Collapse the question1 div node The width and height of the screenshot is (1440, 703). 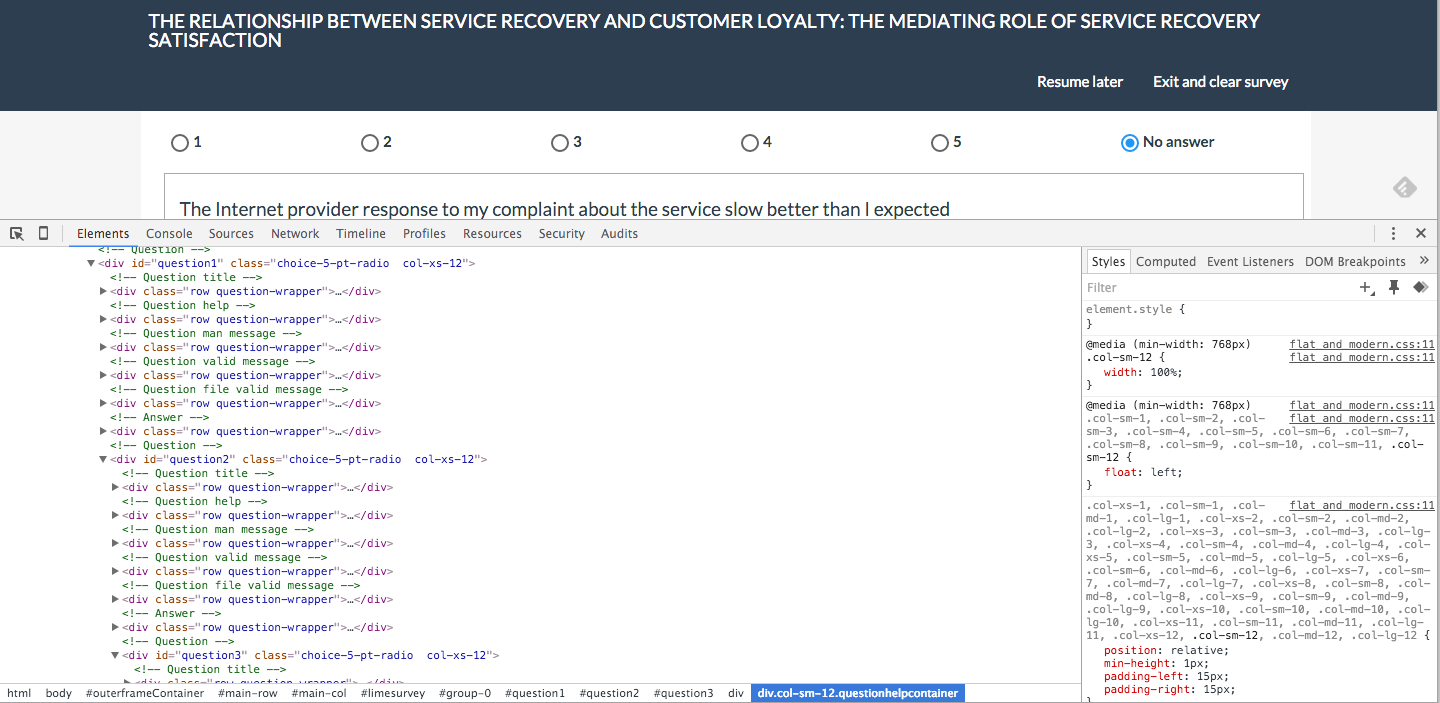tap(91, 264)
